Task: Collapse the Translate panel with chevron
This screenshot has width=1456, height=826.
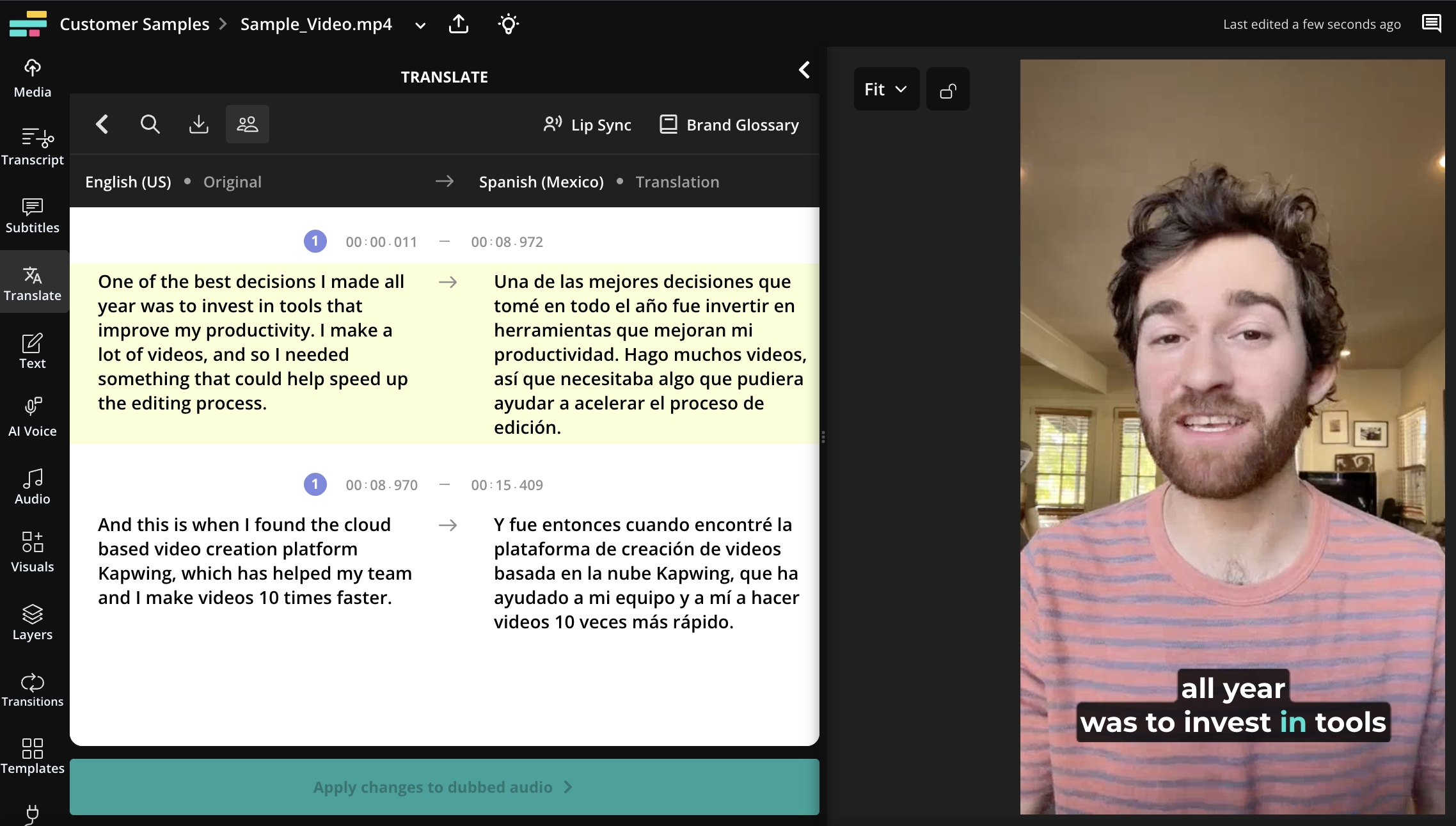Action: [804, 70]
